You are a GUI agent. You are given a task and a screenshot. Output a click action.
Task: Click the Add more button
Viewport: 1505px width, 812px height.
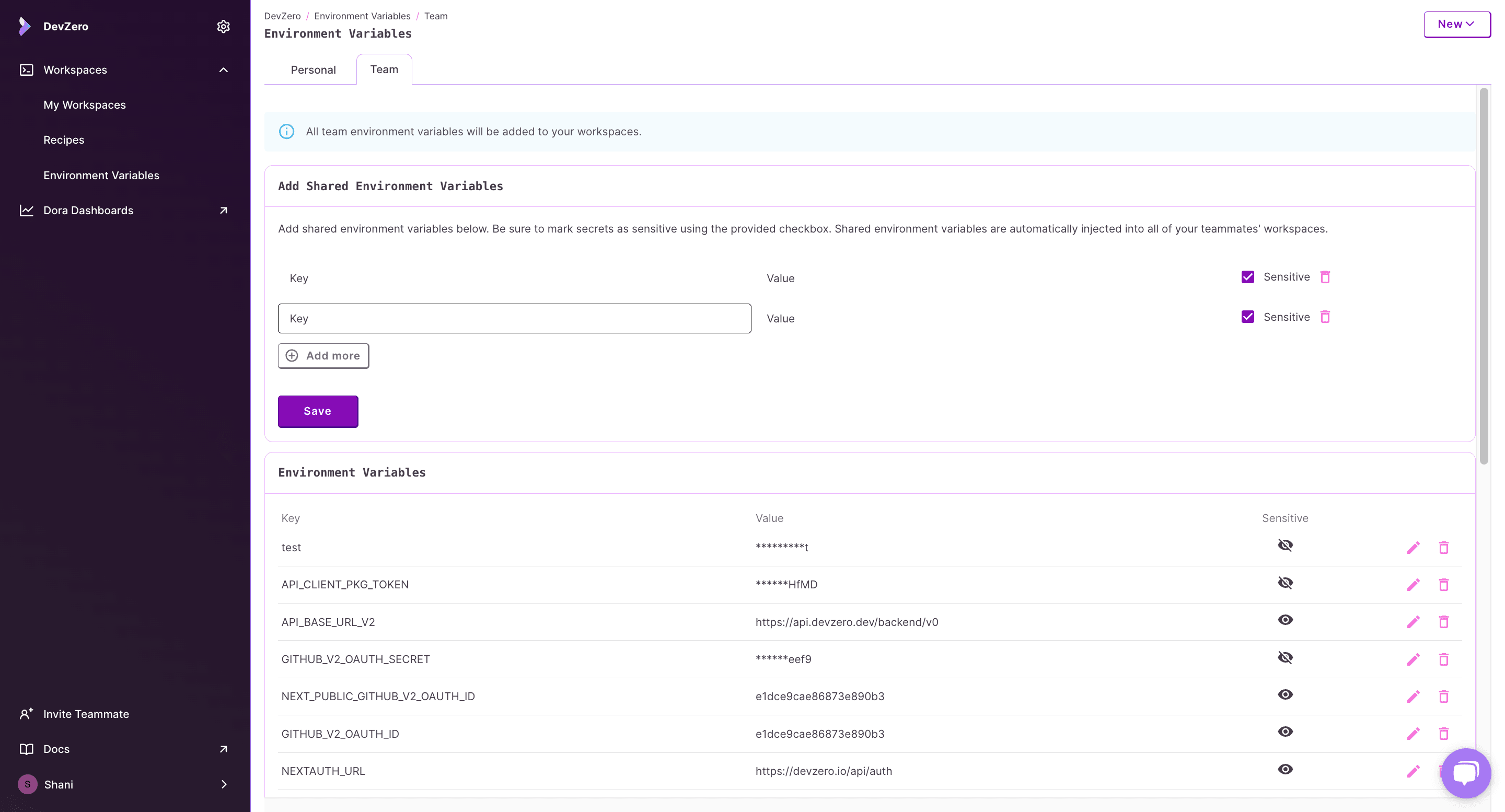(x=323, y=355)
